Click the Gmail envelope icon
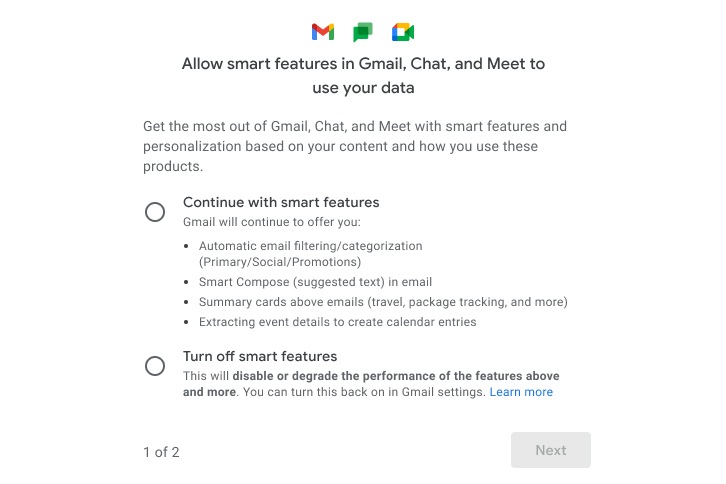The width and height of the screenshot is (726, 484). [323, 32]
